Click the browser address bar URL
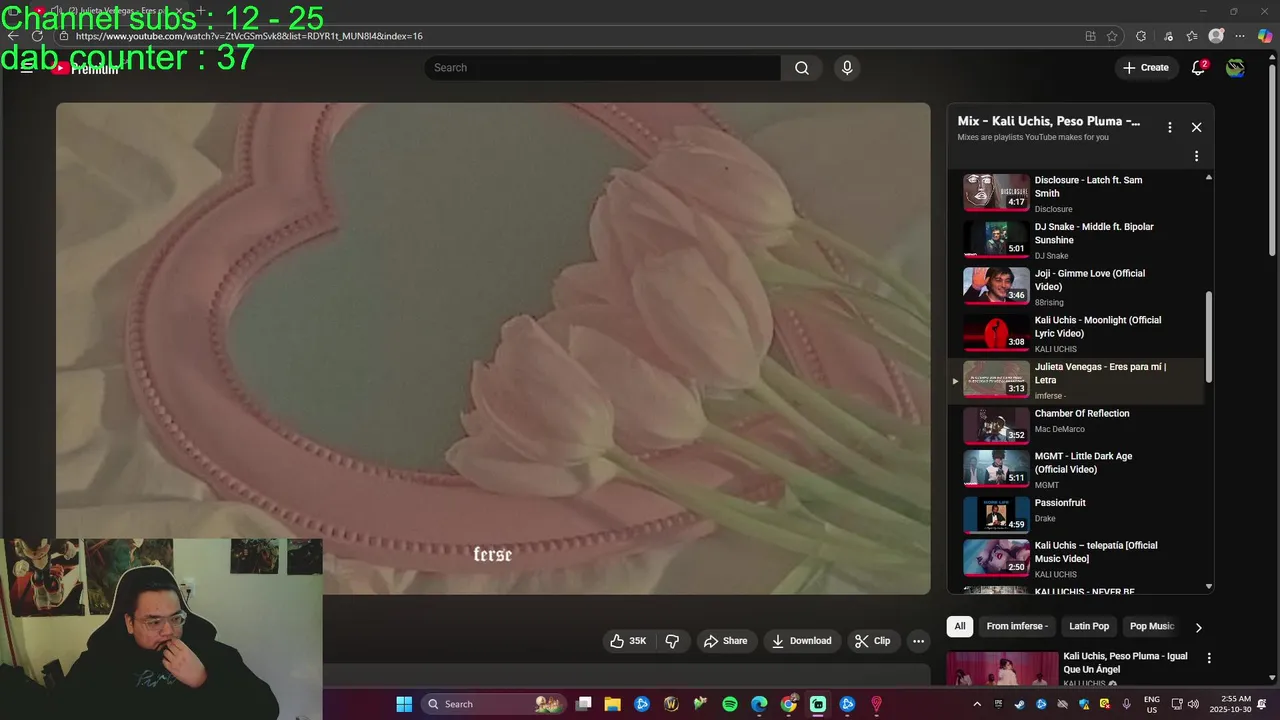This screenshot has width=1280, height=720. coord(249,36)
